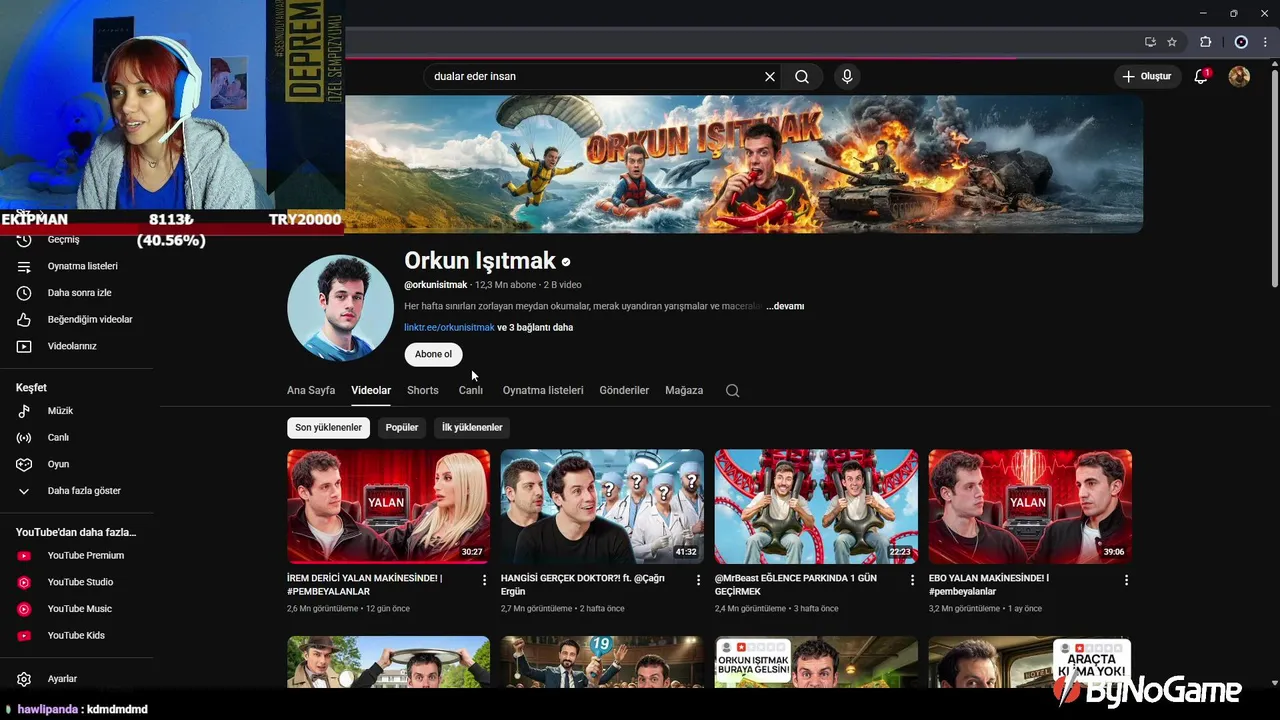The image size is (1280, 720).
Task: Open title @MrBeast EĞLENCE PARKINDA 1 GÜN
Action: (796, 584)
